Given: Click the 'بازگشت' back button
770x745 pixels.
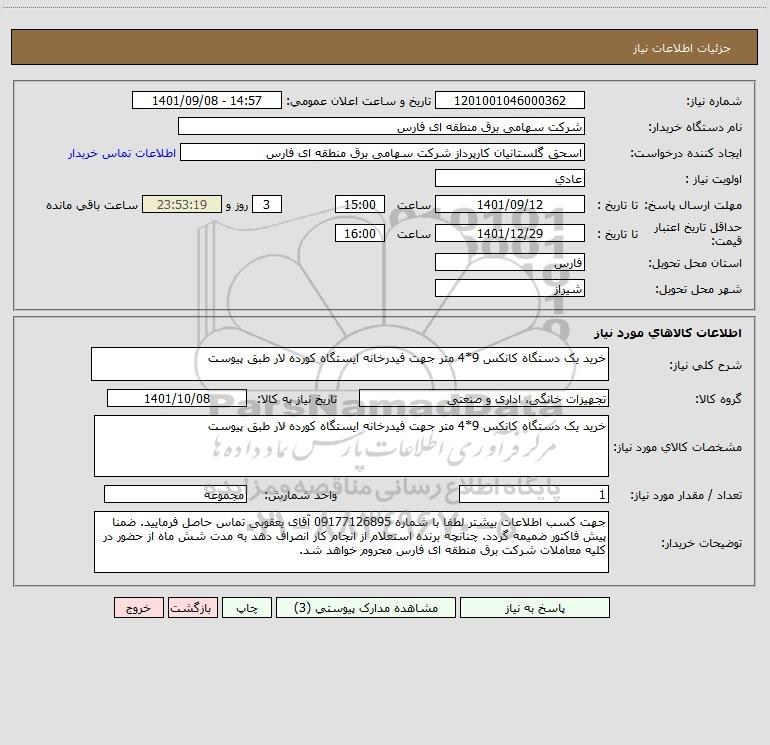Looking at the screenshot, I should (x=192, y=608).
